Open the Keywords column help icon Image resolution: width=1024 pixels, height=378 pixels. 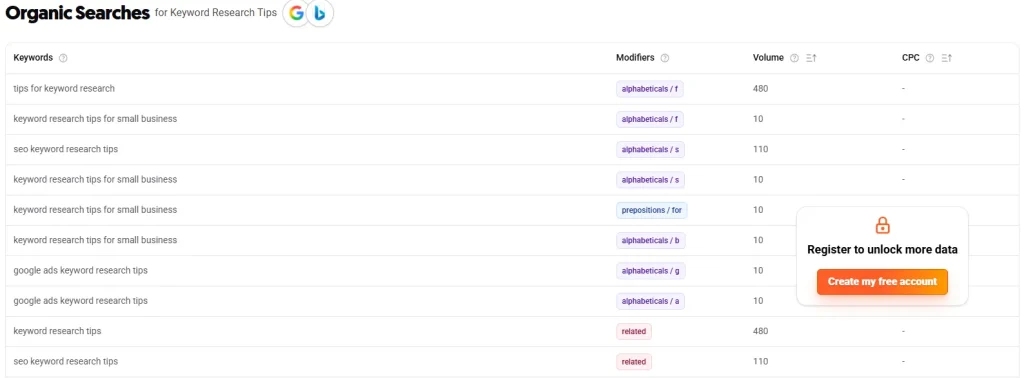click(x=63, y=57)
